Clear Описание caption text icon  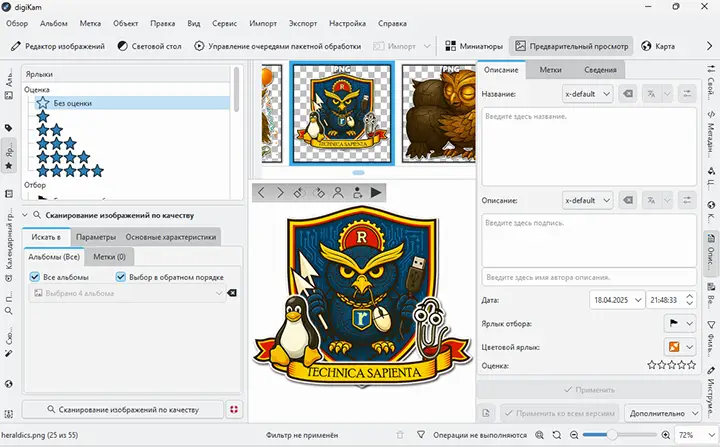coord(628,200)
